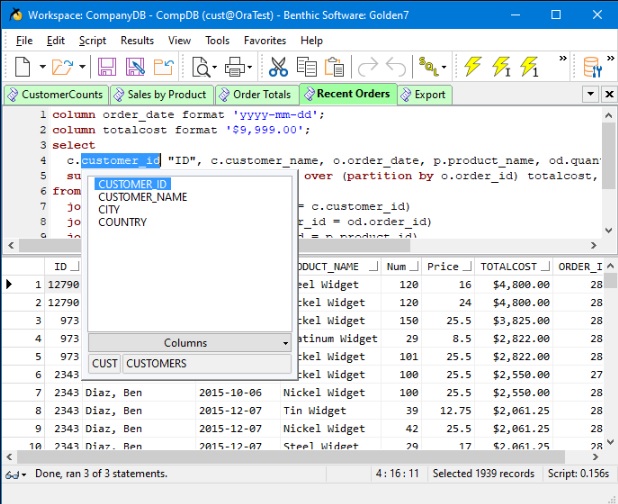Switch to CustomerCounts tab
The height and width of the screenshot is (504, 618).
(56, 95)
